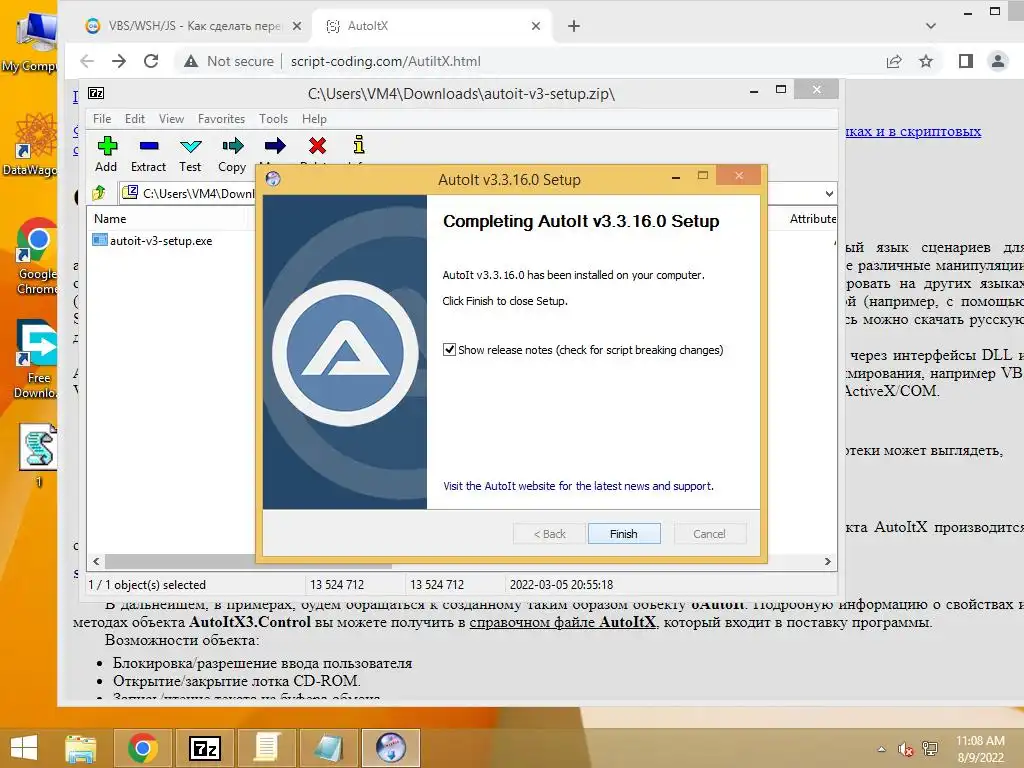Click the greyed Cancel button in Setup
The height and width of the screenshot is (768, 1024).
pyautogui.click(x=709, y=534)
